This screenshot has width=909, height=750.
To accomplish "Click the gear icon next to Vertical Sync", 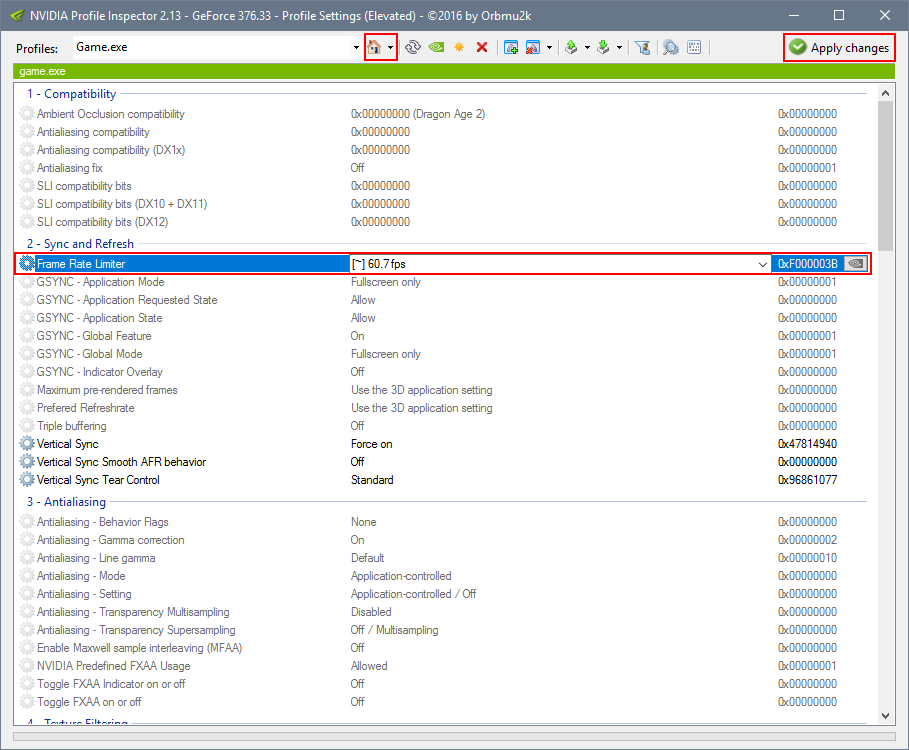I will click(x=27, y=444).
